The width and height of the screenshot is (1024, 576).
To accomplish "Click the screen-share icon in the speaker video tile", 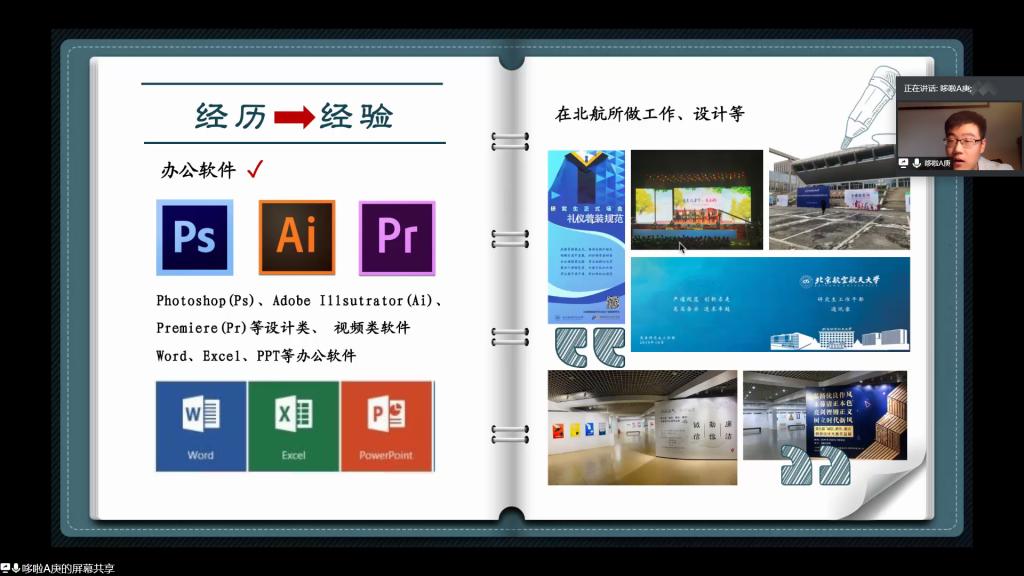I will pyautogui.click(x=903, y=163).
